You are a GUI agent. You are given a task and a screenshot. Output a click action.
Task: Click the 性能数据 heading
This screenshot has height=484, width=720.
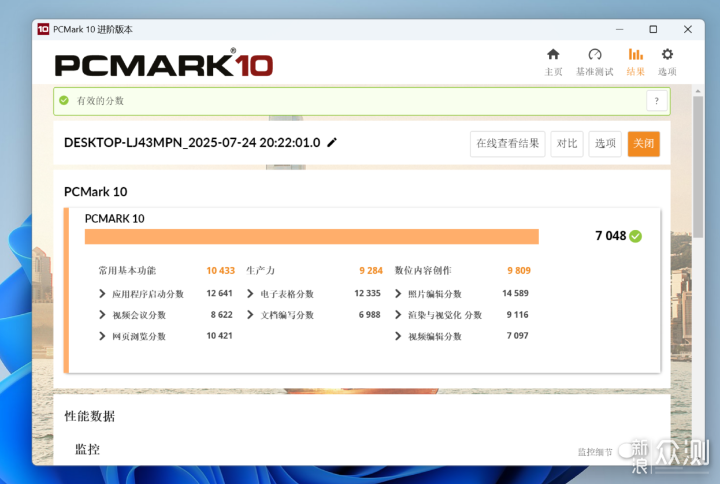[90, 416]
